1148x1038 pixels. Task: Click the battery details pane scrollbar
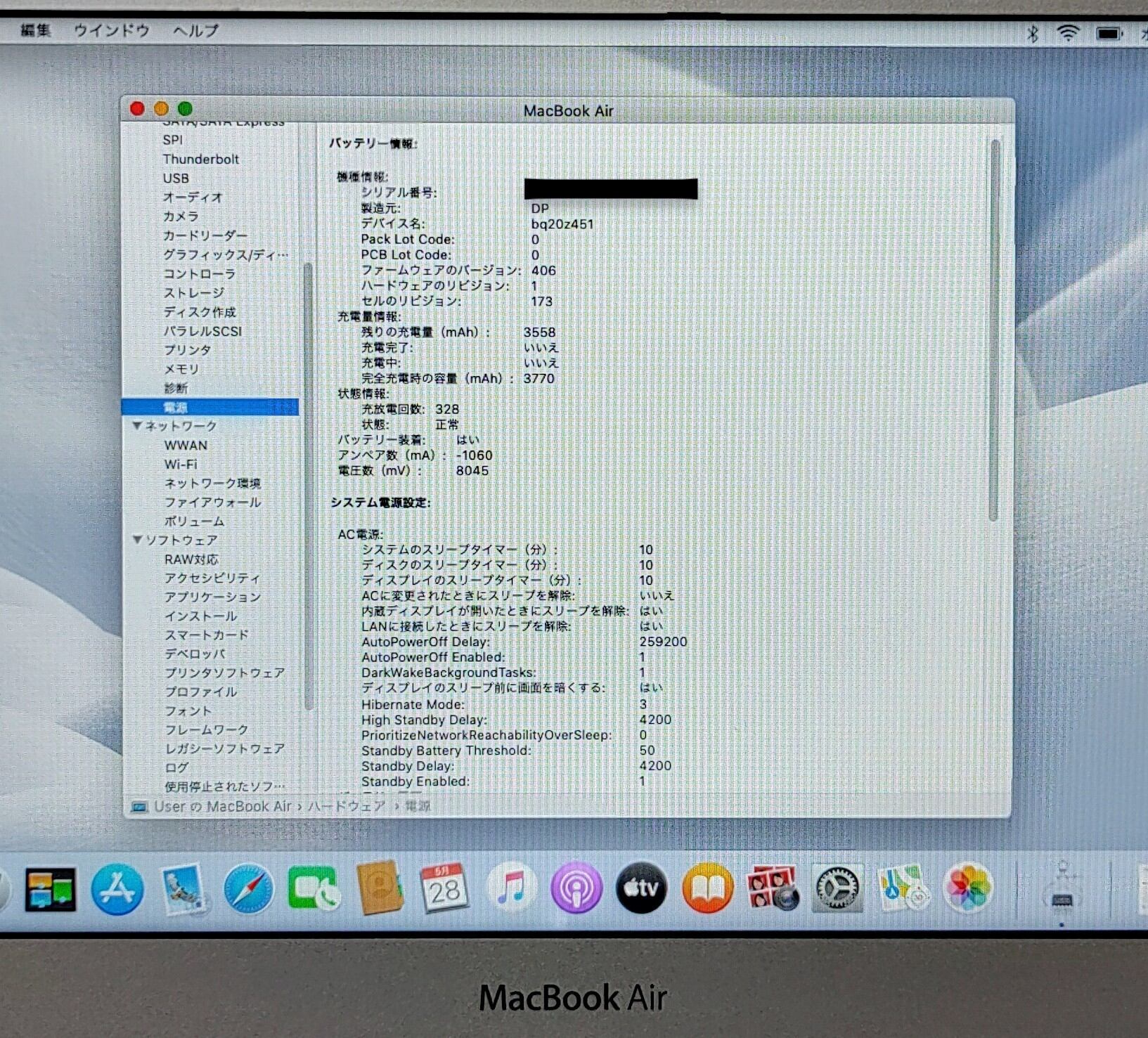(994, 330)
